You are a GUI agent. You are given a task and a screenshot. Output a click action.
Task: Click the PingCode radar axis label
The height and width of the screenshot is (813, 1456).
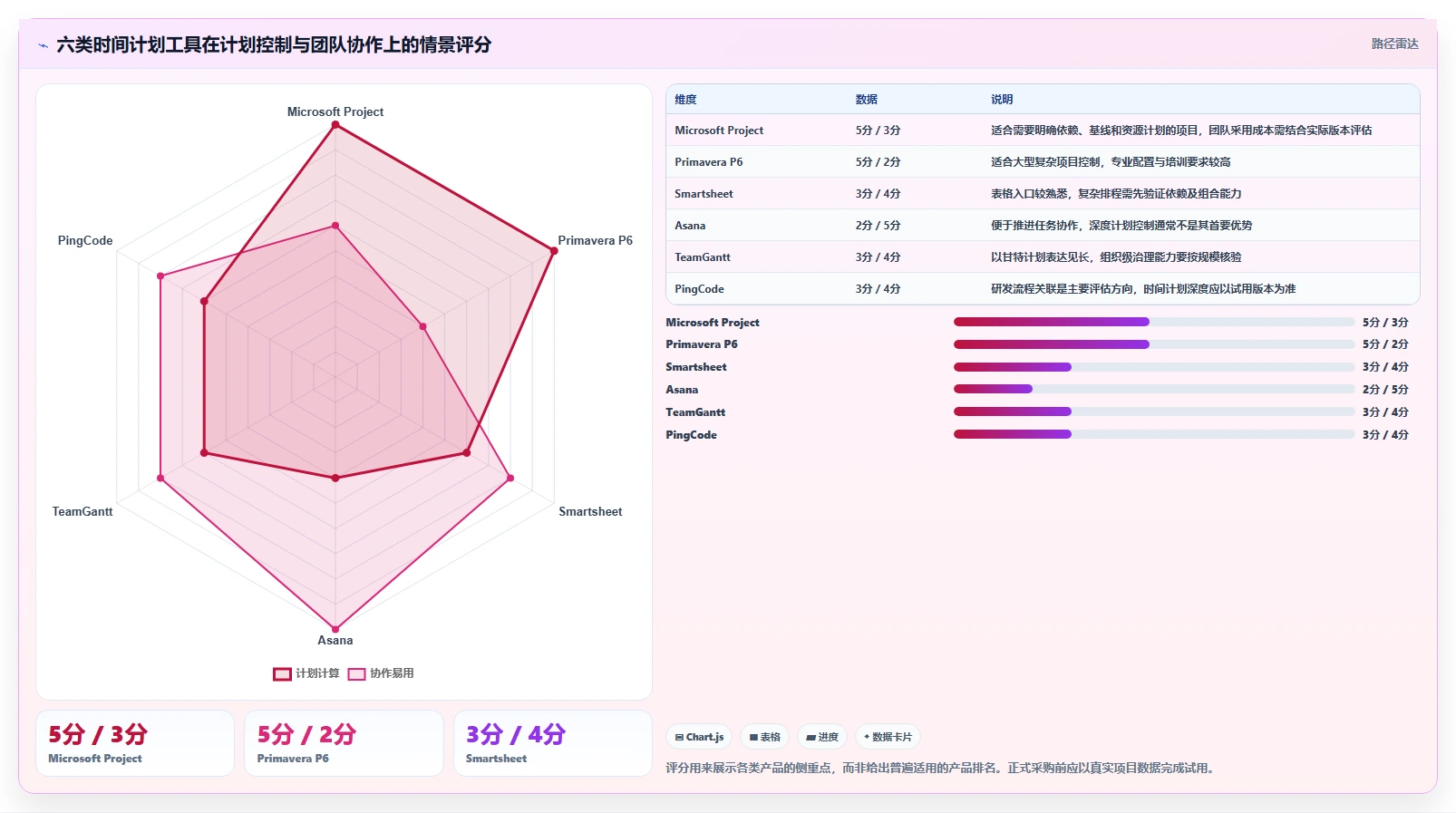(85, 240)
